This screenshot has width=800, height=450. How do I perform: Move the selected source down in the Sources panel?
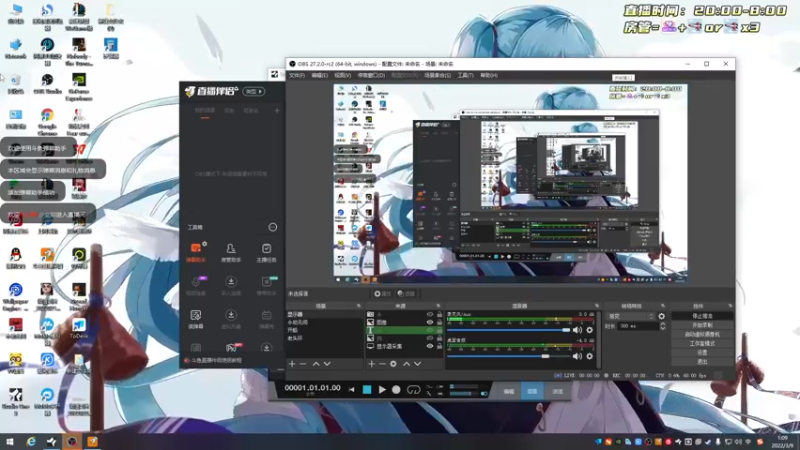(417, 364)
